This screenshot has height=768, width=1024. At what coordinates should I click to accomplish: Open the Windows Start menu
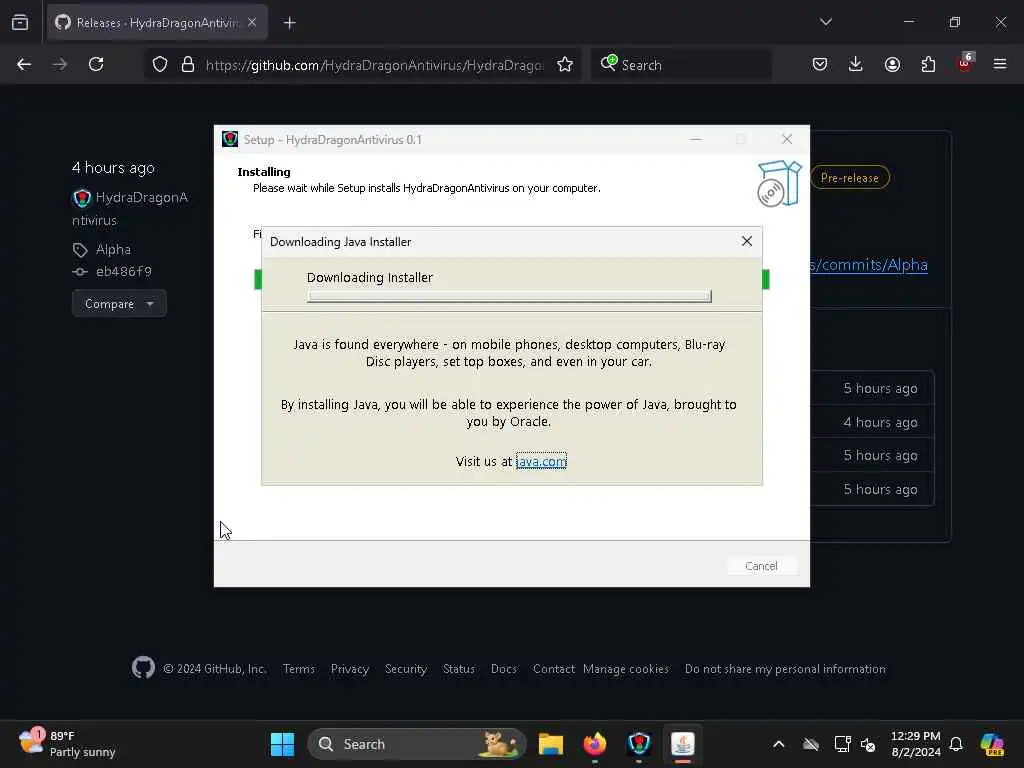pyautogui.click(x=283, y=744)
